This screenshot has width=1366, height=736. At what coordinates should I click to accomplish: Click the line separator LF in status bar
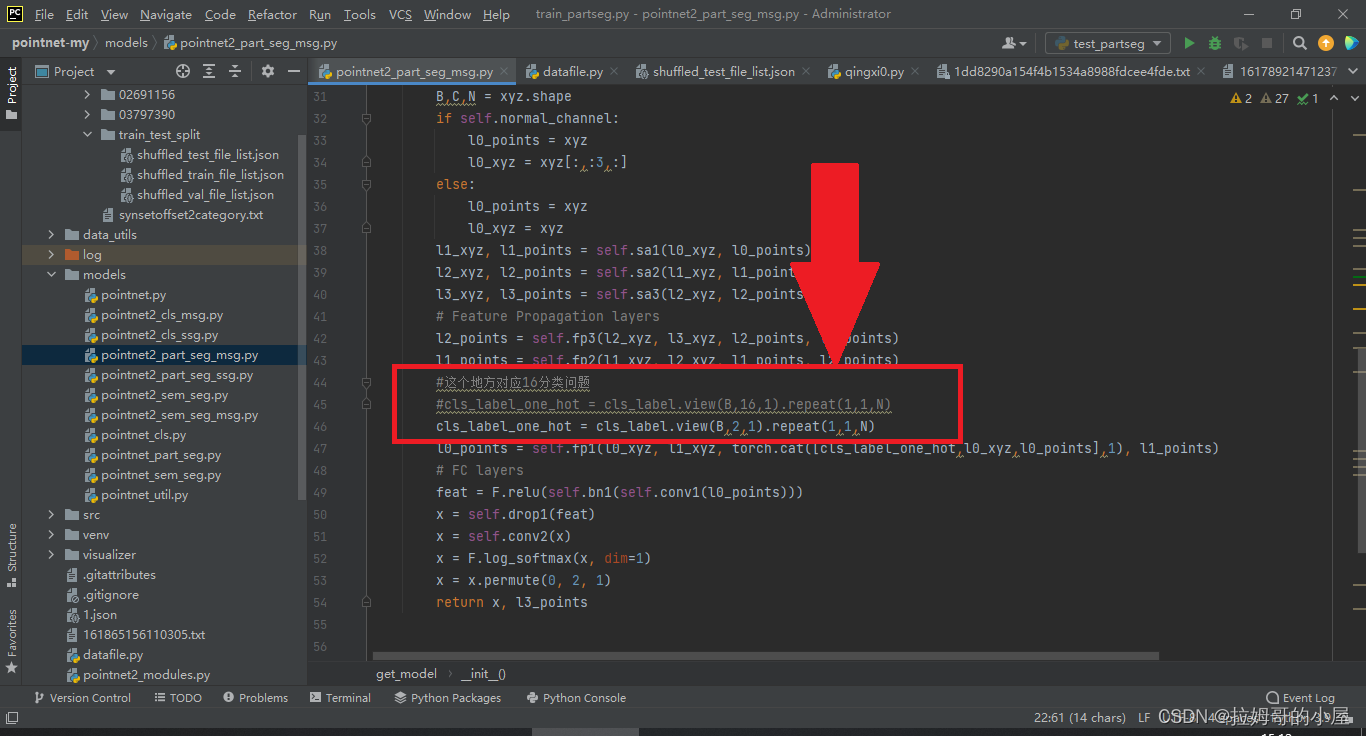(1145, 717)
